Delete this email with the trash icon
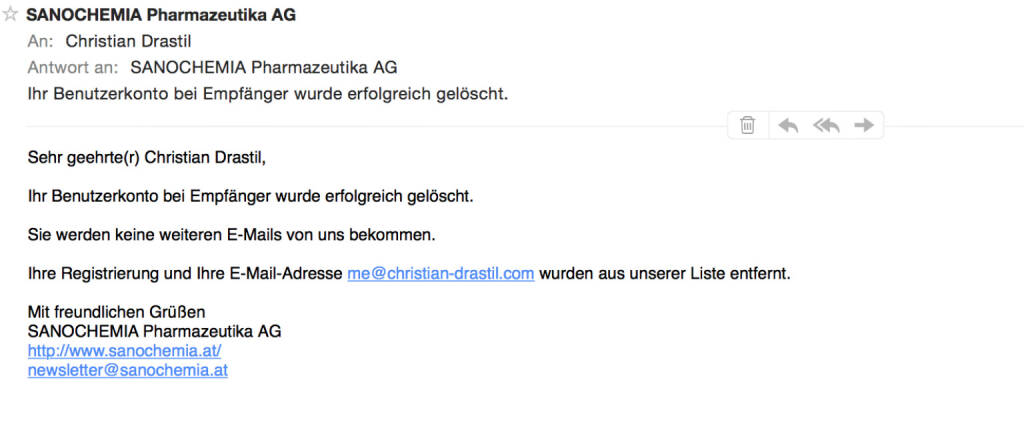The image size is (1024, 442). [x=747, y=125]
